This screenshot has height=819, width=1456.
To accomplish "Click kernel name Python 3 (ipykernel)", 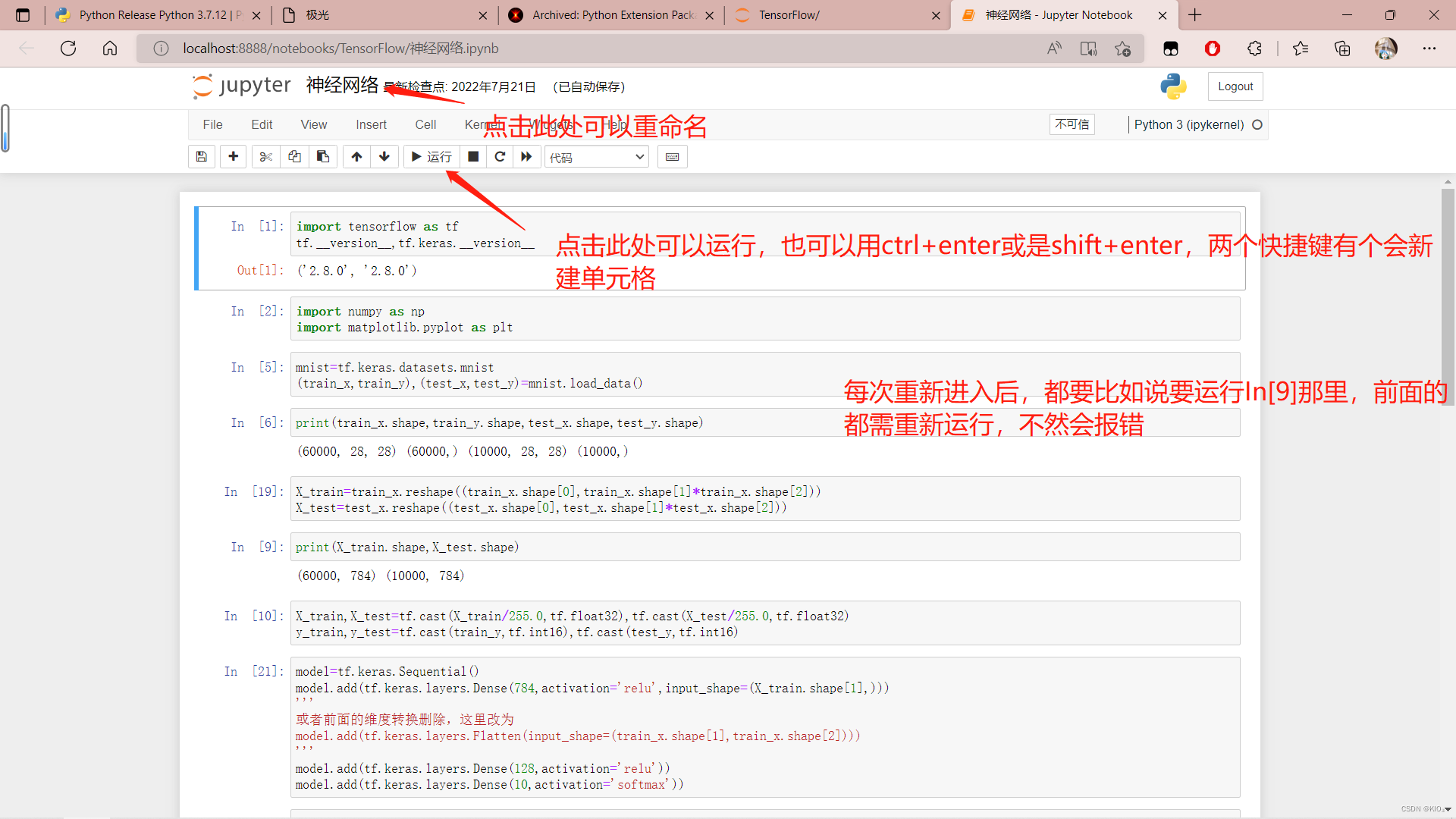I will click(x=1188, y=124).
